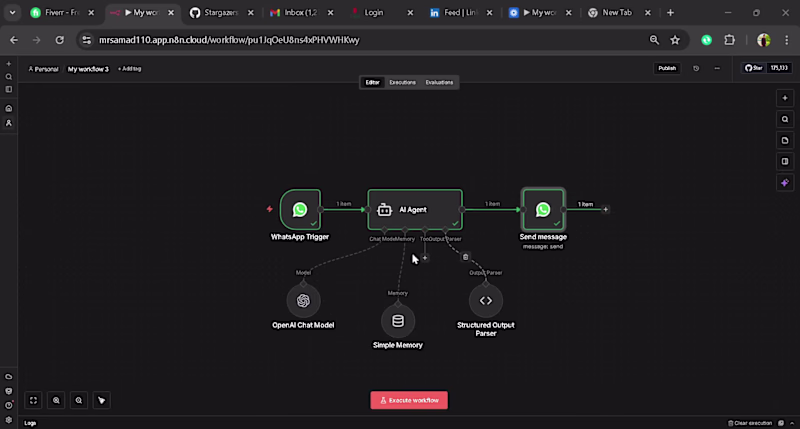
Task: Click the browser address bar URL
Action: tap(229, 40)
